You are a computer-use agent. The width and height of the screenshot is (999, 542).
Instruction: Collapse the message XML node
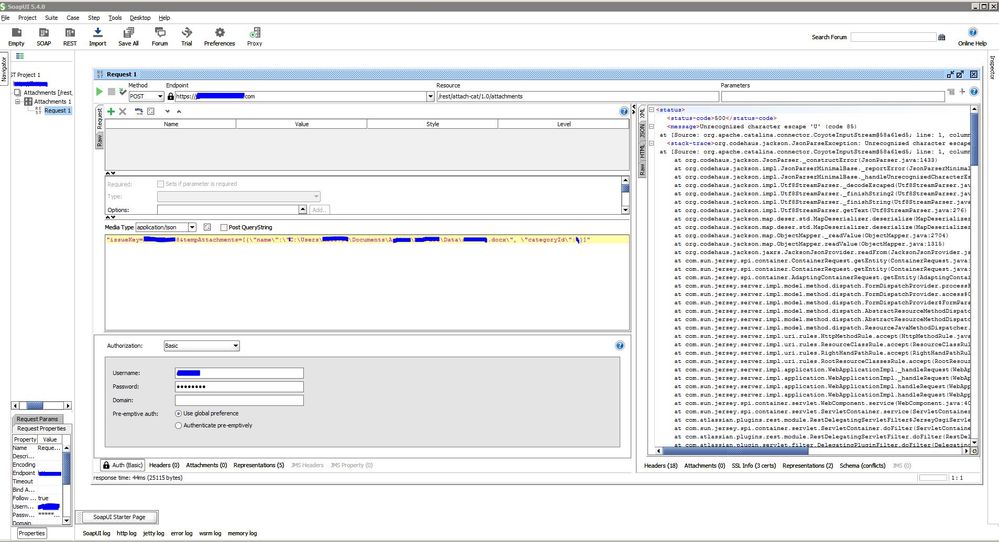click(651, 126)
